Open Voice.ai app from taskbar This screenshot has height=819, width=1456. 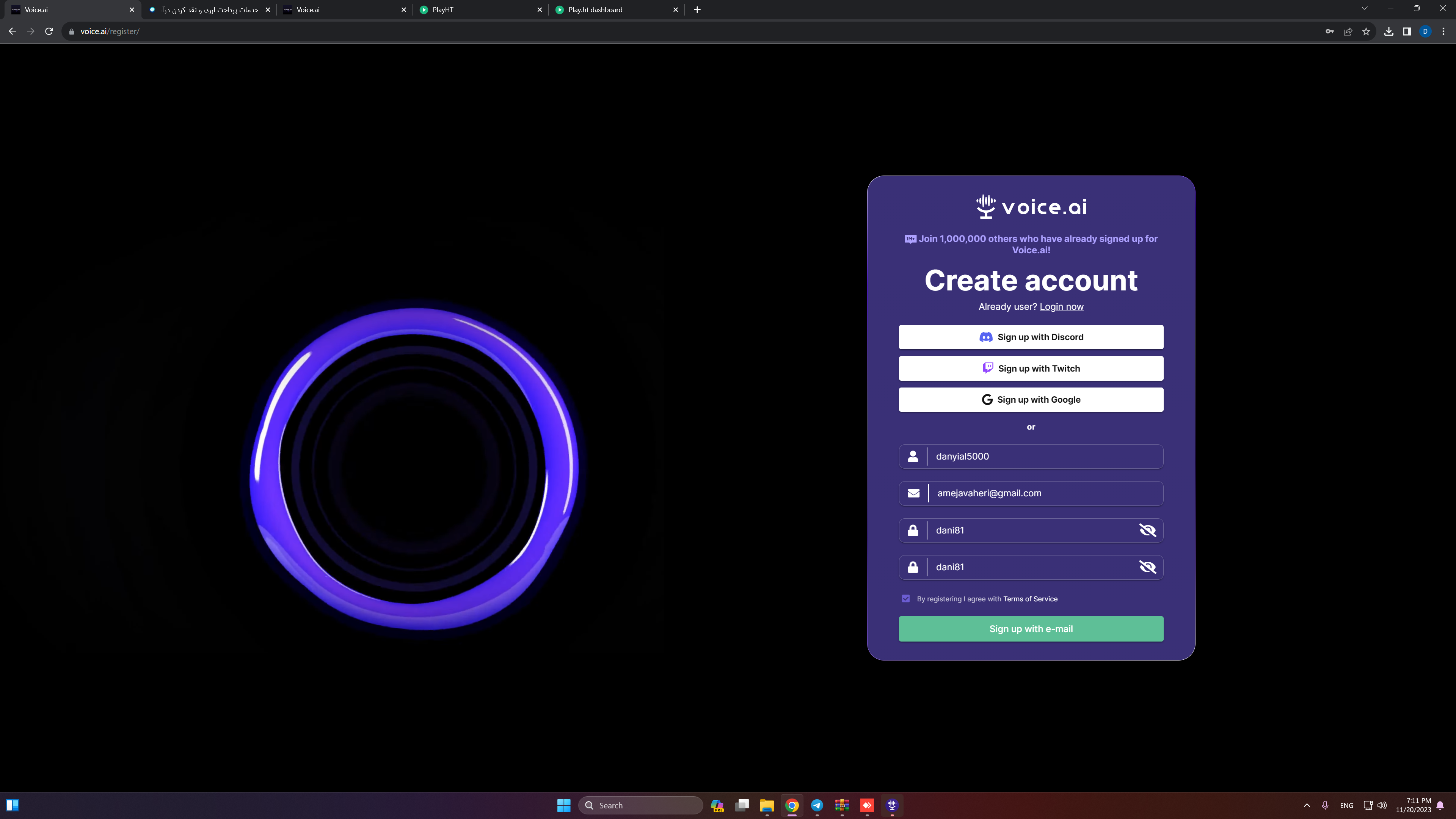(892, 805)
